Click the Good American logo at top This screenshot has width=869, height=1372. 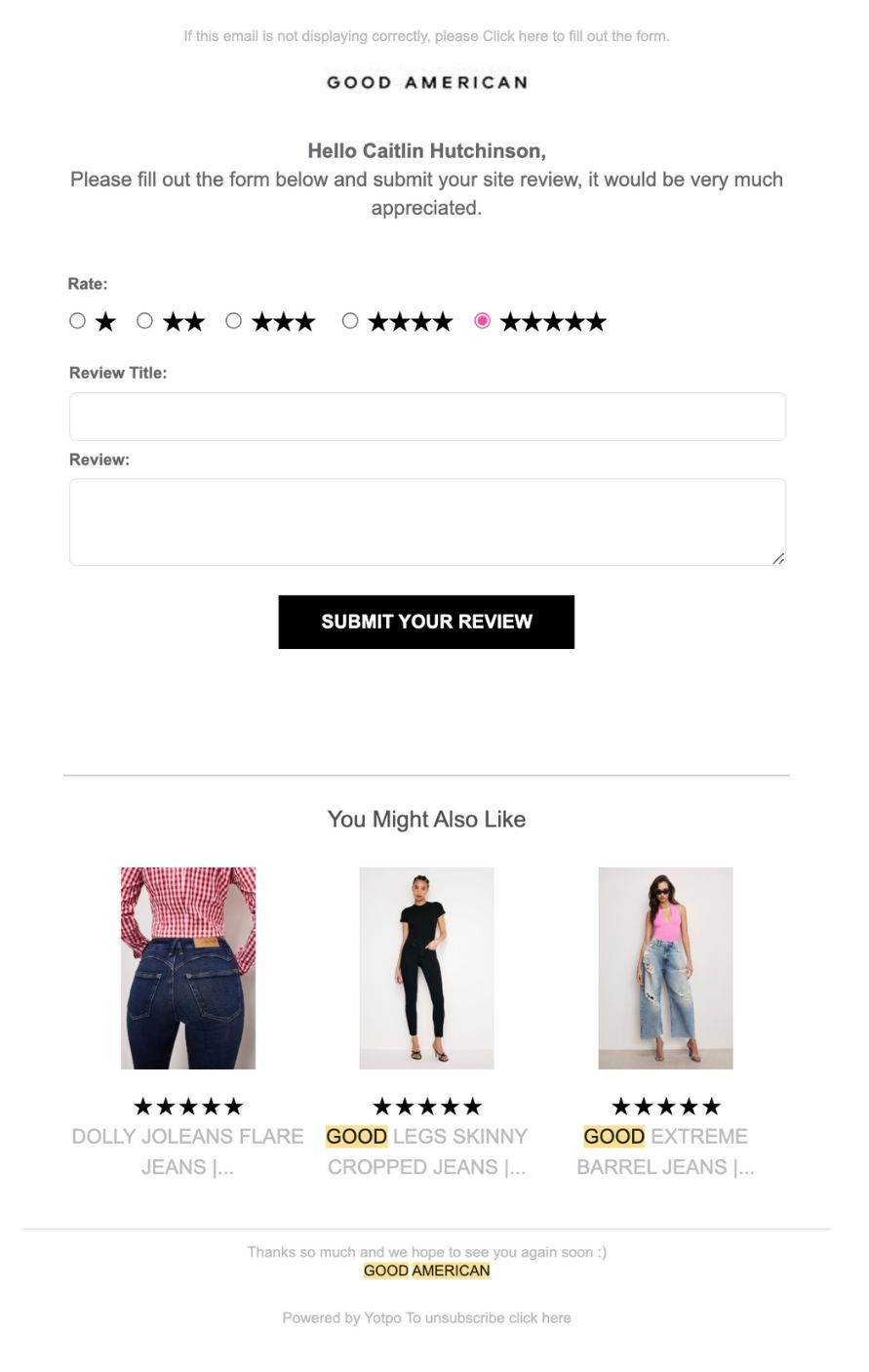click(427, 83)
